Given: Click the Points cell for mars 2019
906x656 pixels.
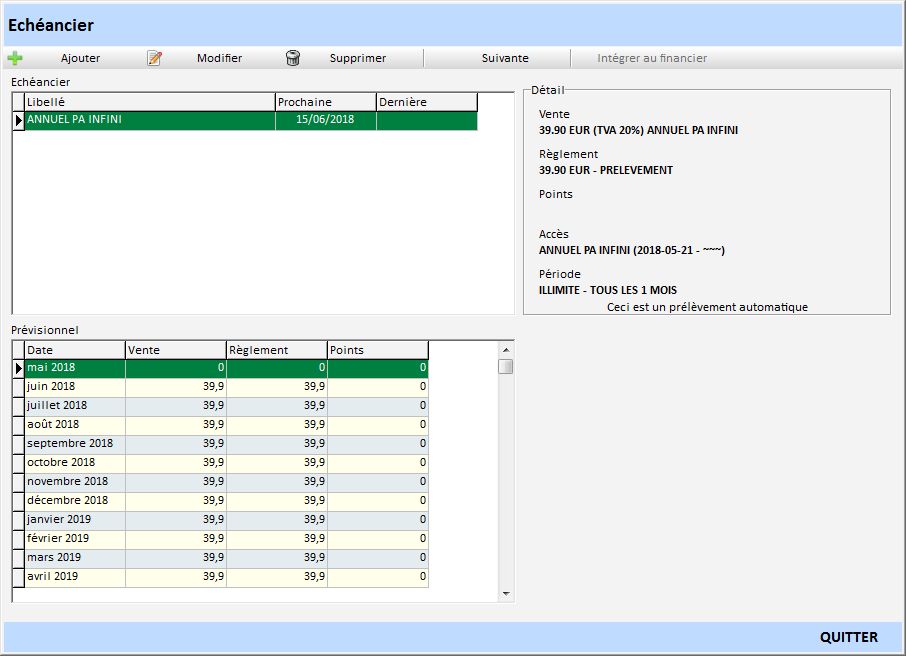Looking at the screenshot, I should click(378, 558).
